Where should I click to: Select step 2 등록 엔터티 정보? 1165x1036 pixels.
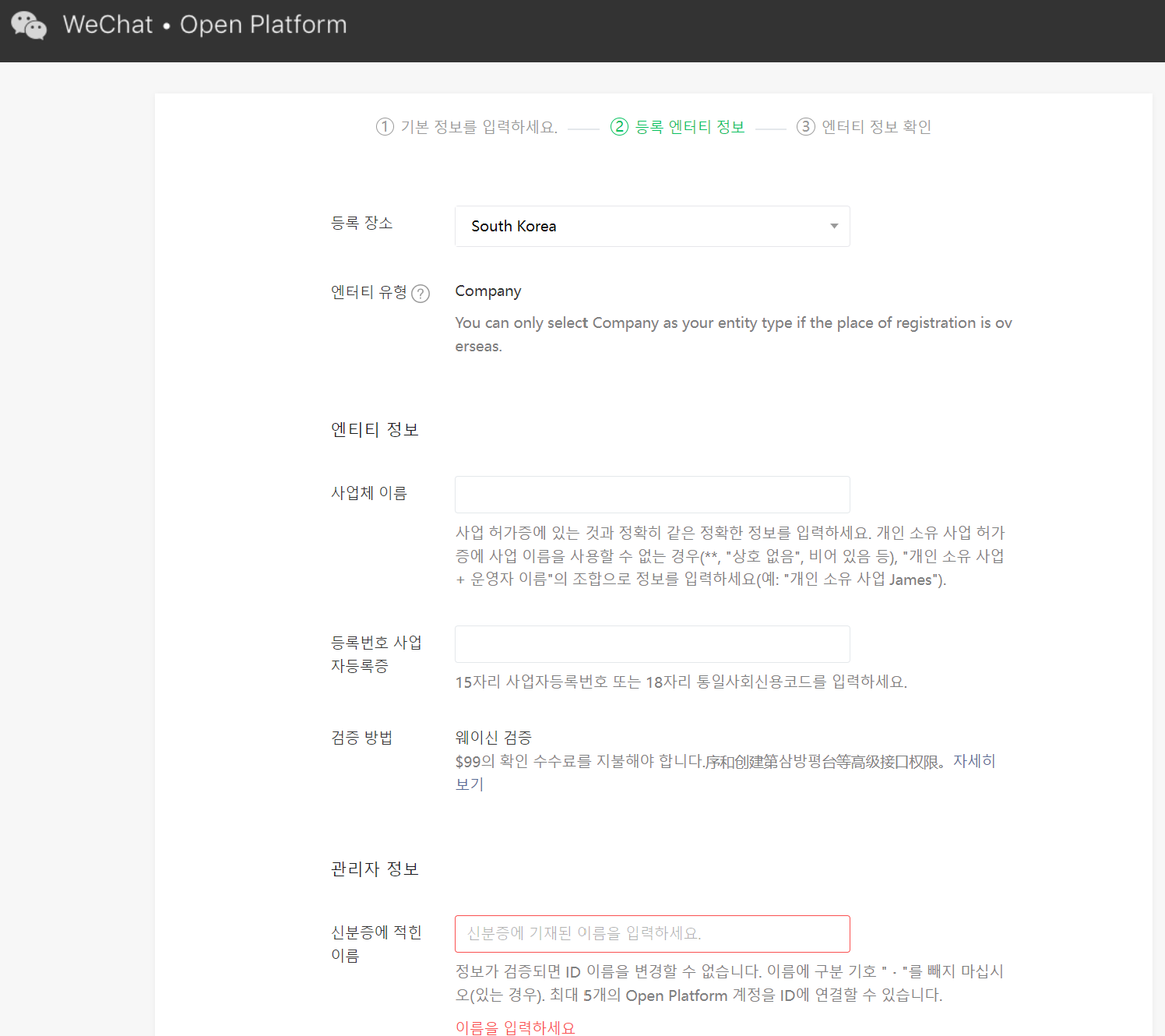pos(678,127)
